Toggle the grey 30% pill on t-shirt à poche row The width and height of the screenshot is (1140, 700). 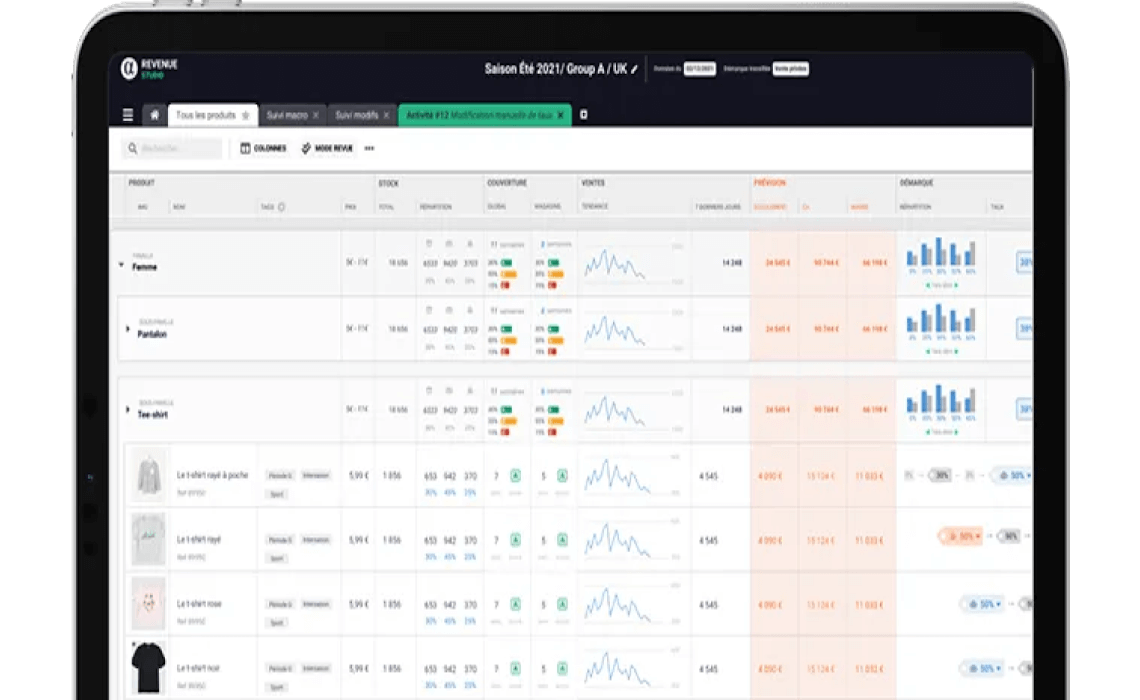941,475
